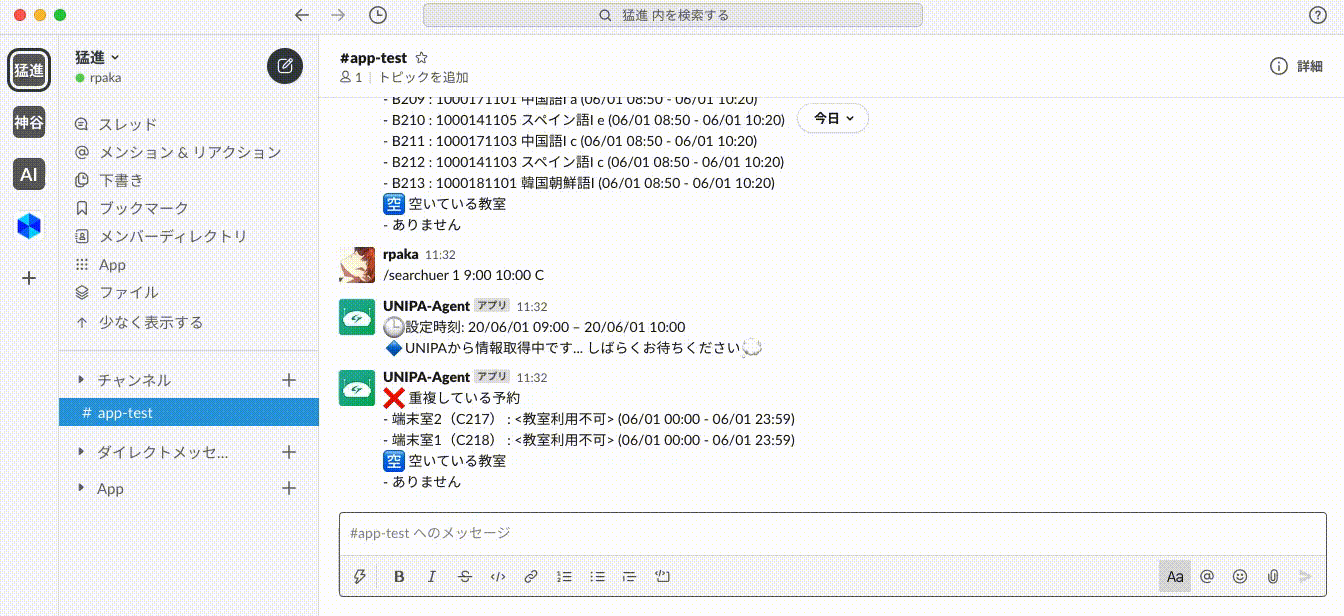Apply strikethrough formatting

point(465,576)
